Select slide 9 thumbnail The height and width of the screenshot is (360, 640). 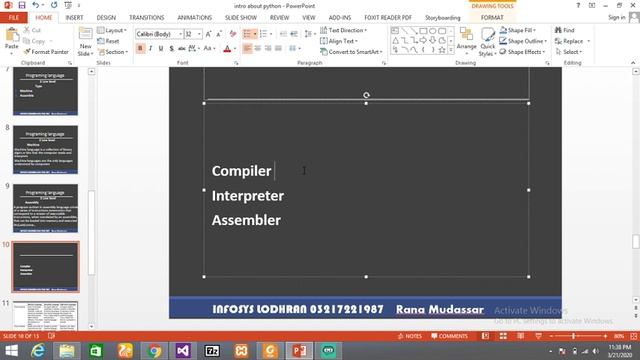45,208
